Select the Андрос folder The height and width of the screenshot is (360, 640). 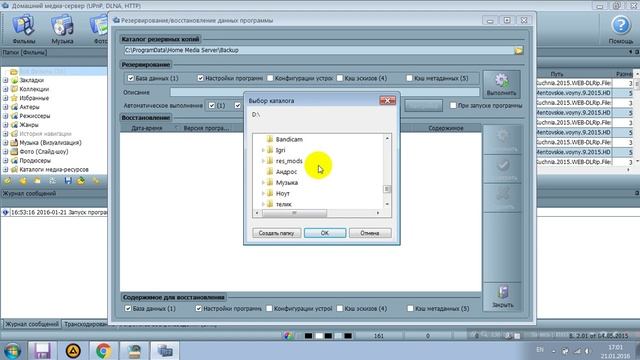point(286,172)
